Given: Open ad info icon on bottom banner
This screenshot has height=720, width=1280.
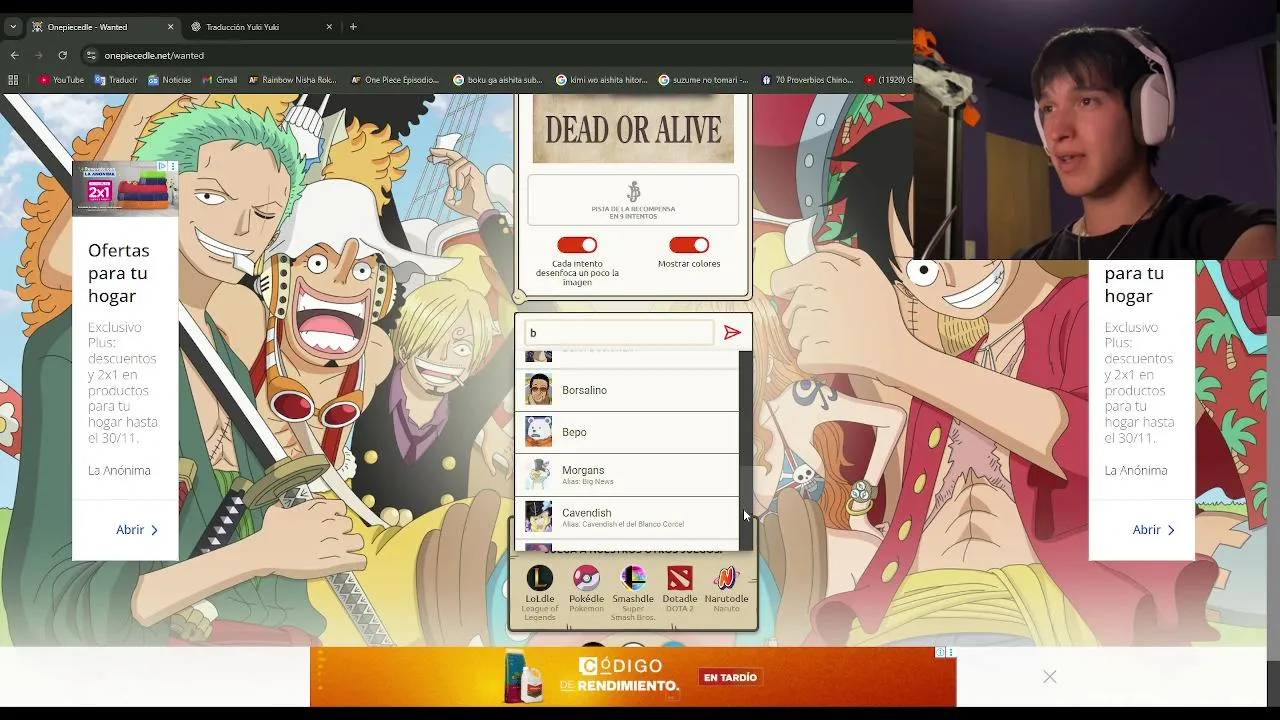Looking at the screenshot, I should (x=941, y=652).
